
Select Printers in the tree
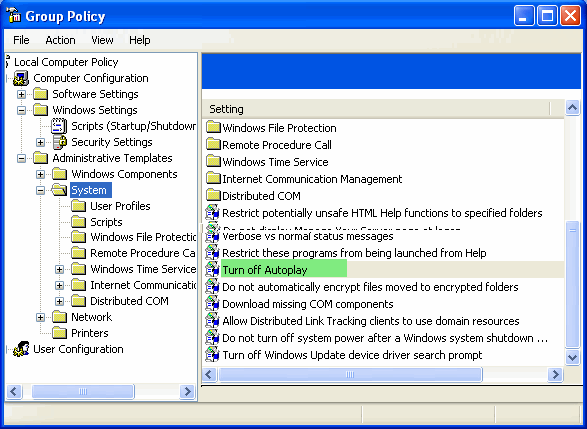click(90, 333)
